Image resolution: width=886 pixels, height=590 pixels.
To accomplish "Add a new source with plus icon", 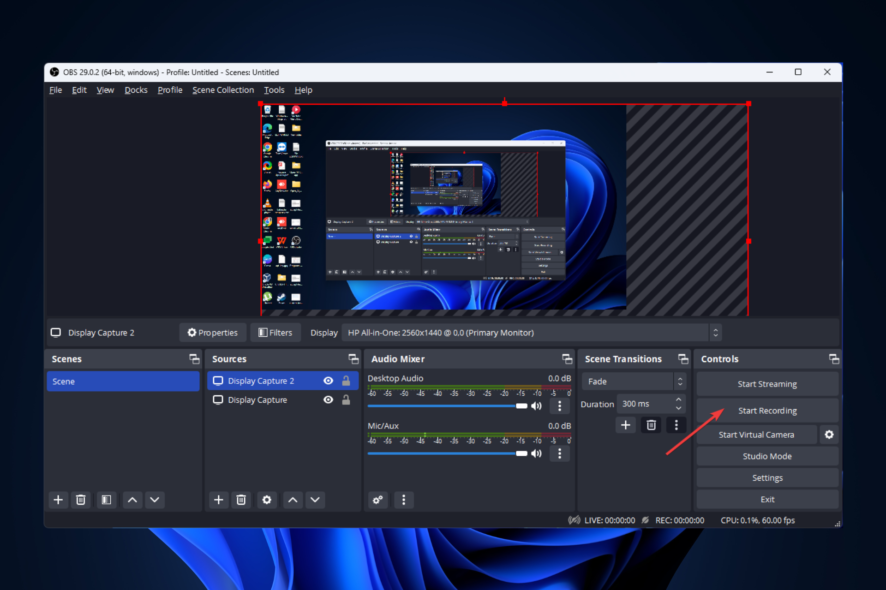I will click(218, 499).
